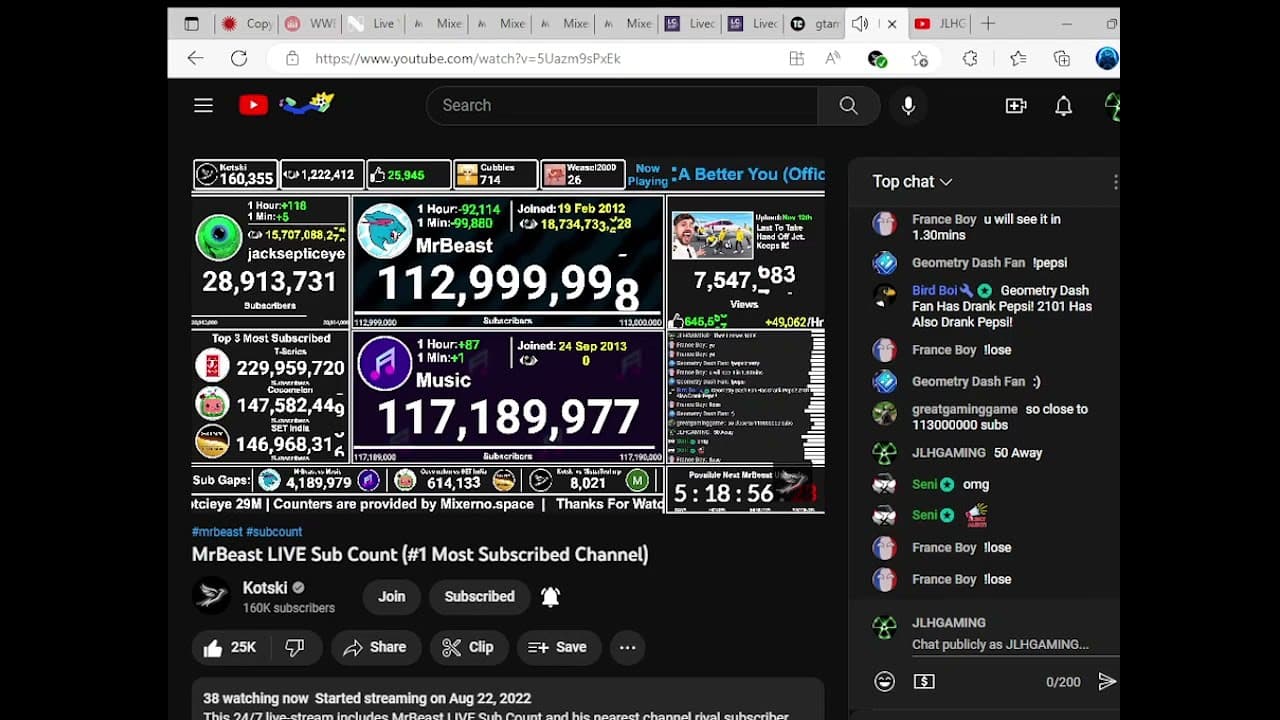Click Seni's omg chat message

(976, 484)
